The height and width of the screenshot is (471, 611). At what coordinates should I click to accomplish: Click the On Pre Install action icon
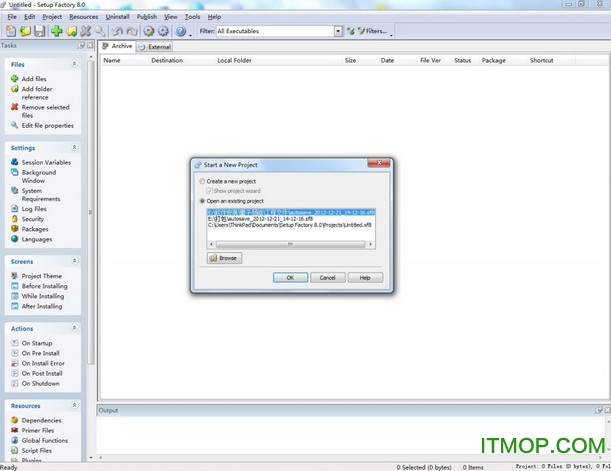[x=15, y=353]
